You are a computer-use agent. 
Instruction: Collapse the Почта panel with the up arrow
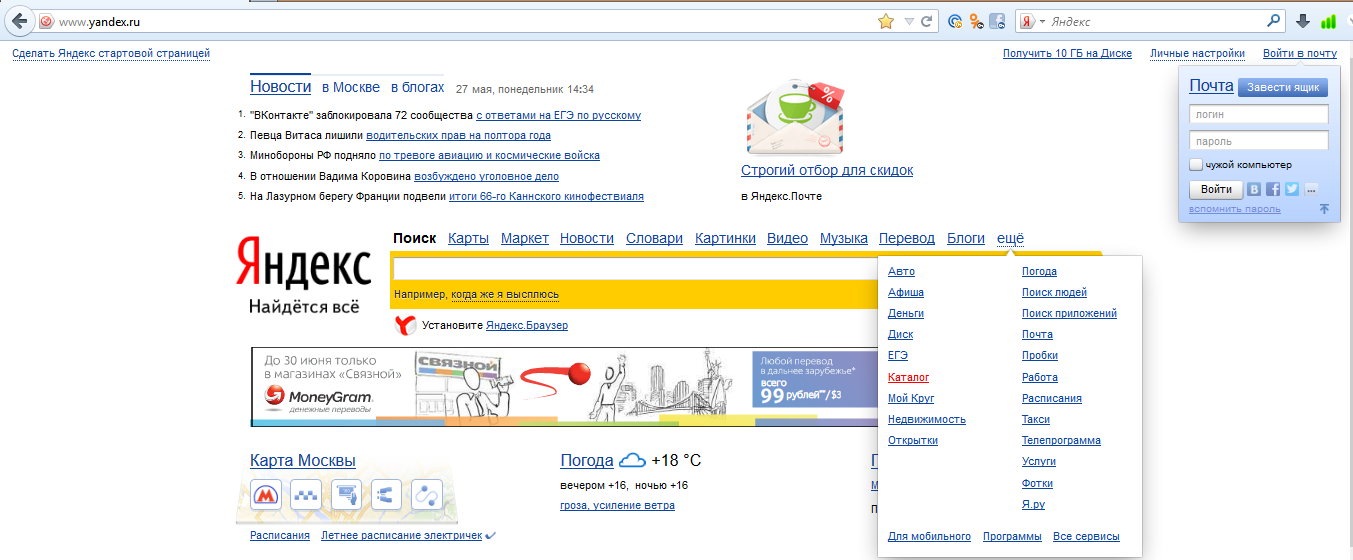1324,209
